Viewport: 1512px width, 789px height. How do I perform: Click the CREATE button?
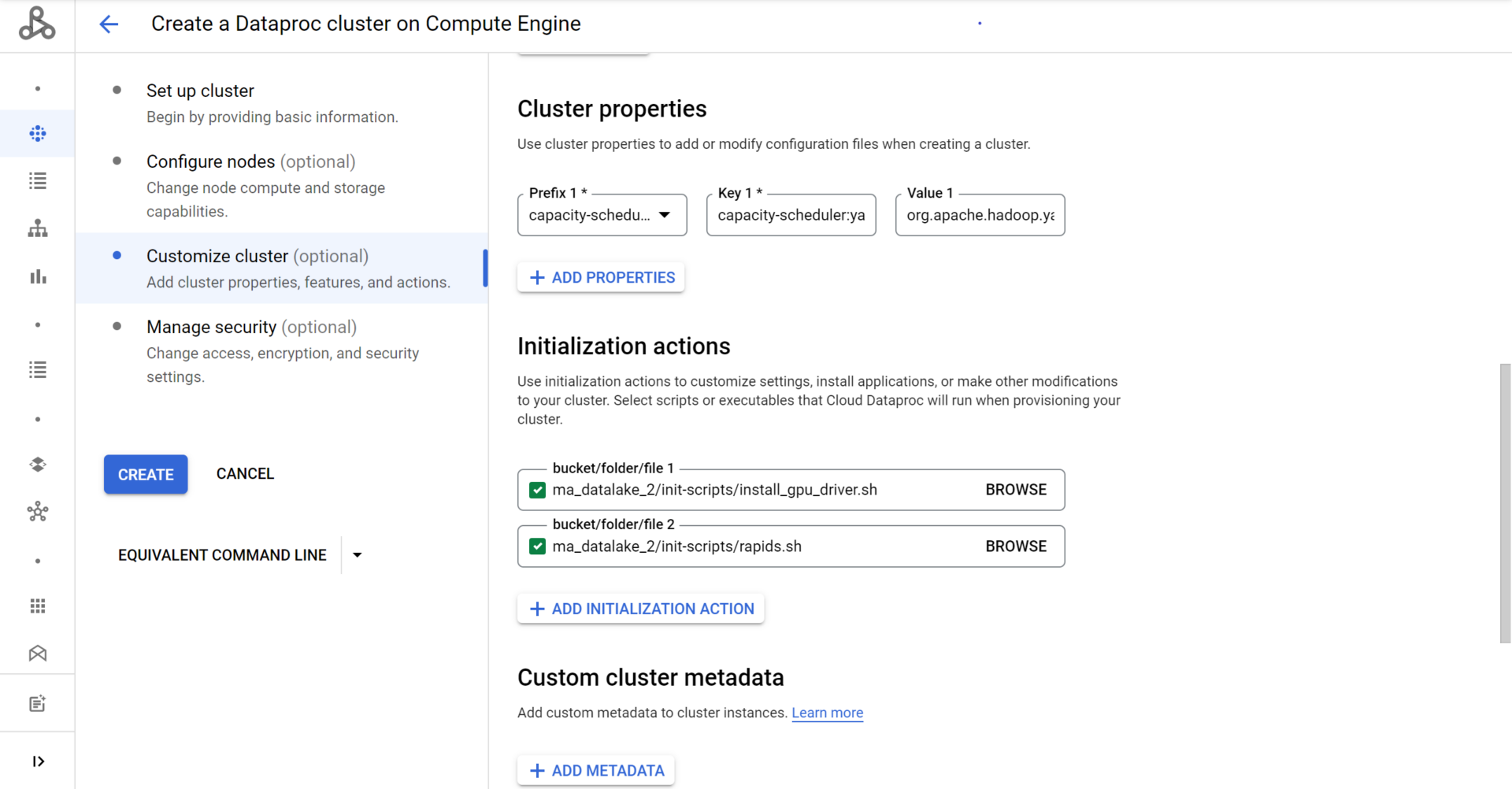pos(145,474)
